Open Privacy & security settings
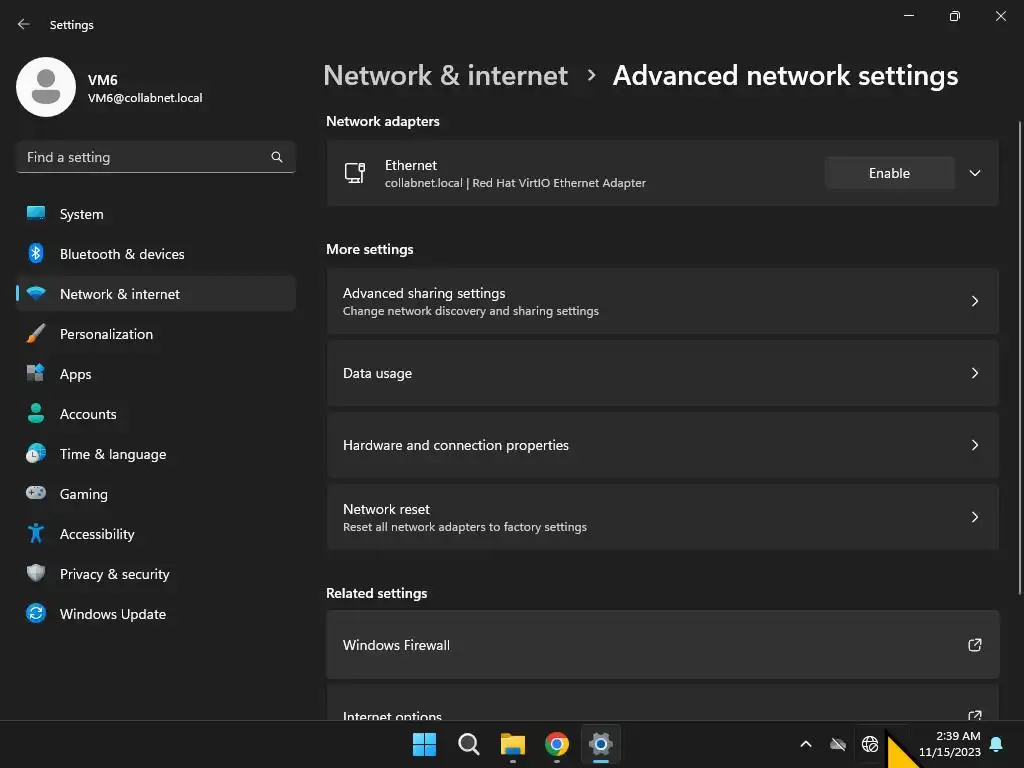Screen dimensions: 1024x768 tap(114, 574)
